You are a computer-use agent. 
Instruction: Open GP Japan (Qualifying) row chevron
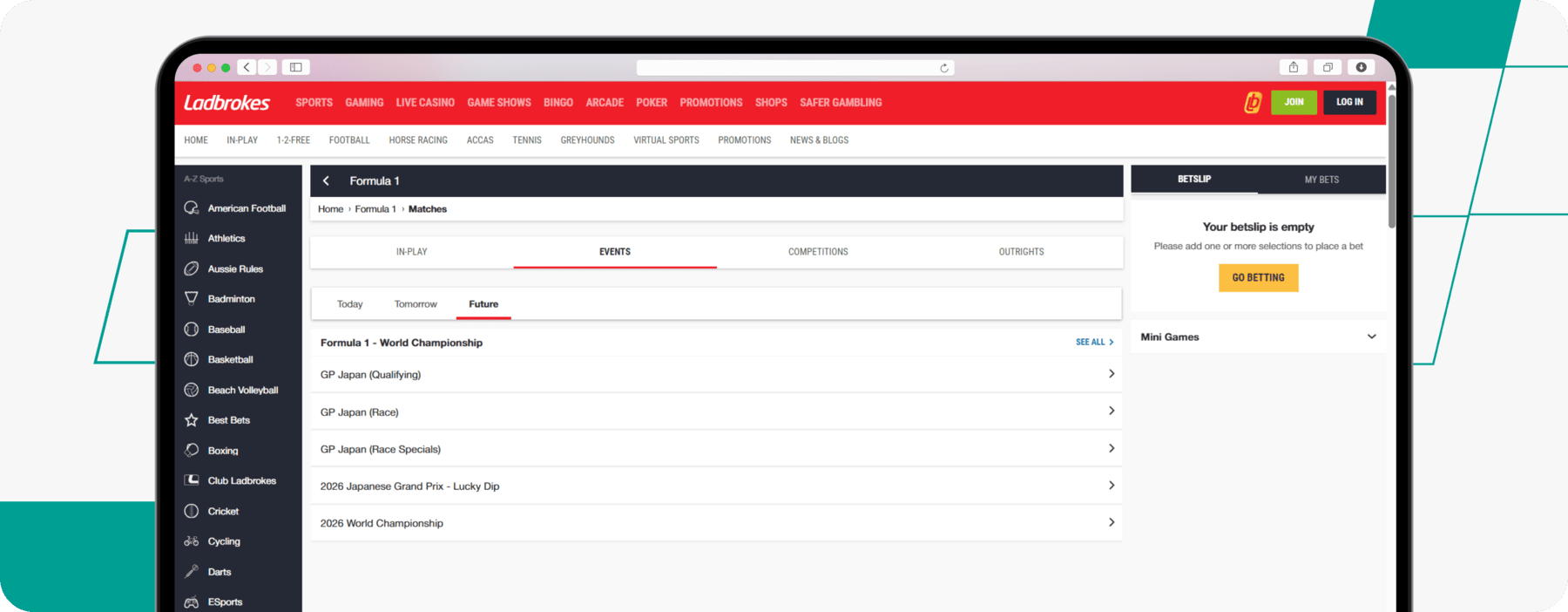click(1112, 374)
